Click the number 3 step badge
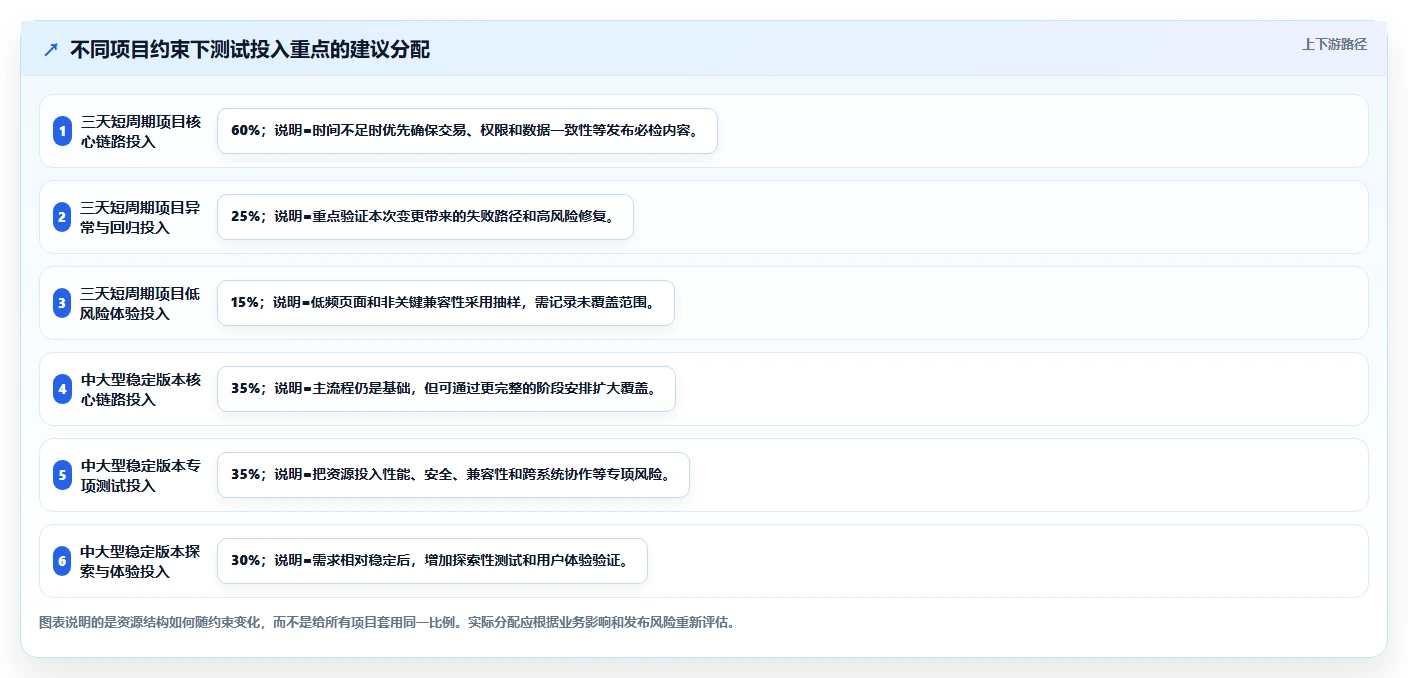This screenshot has height=678, width=1408. tap(62, 303)
